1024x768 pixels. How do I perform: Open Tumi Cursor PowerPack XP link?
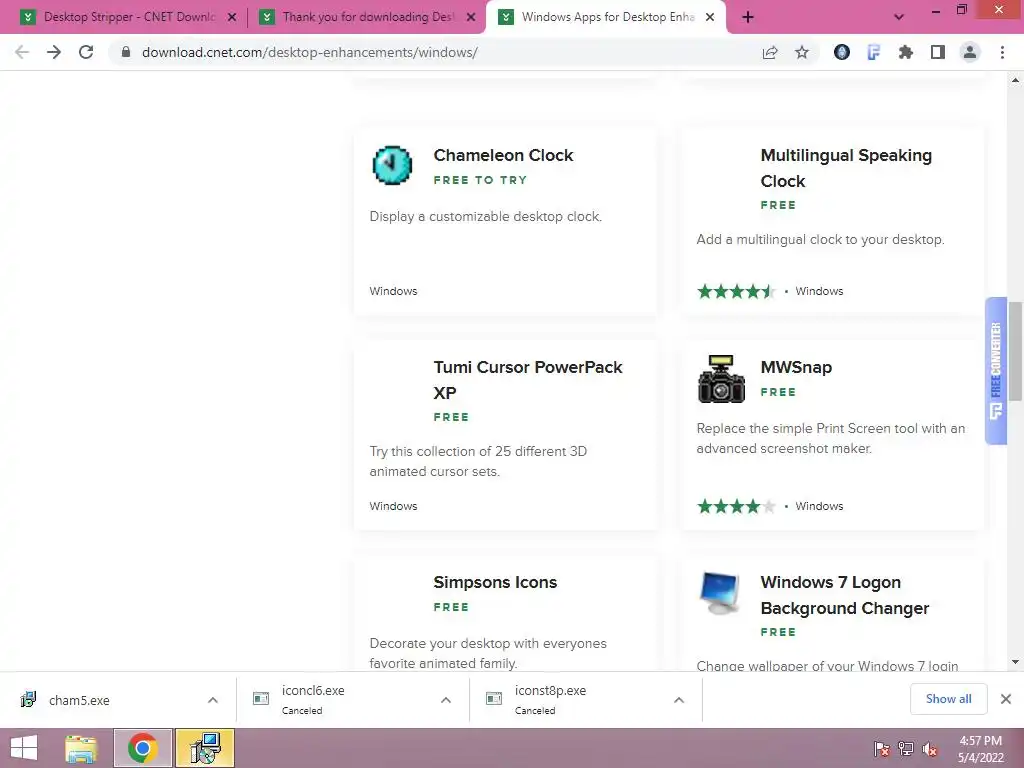pos(528,379)
